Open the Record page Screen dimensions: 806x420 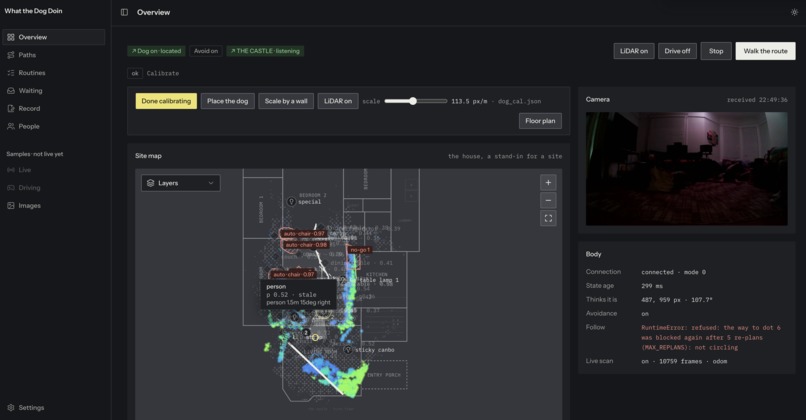click(x=53, y=108)
